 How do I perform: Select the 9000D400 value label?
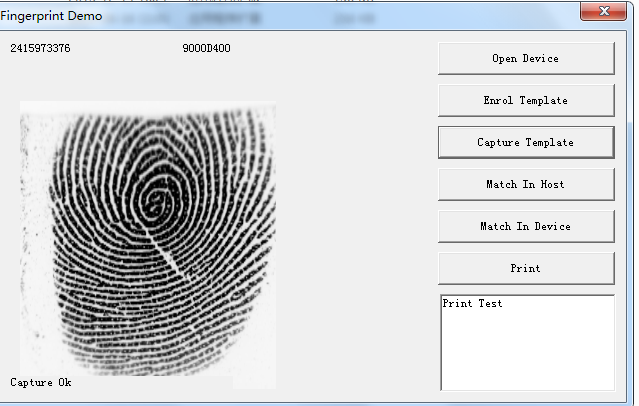(207, 48)
